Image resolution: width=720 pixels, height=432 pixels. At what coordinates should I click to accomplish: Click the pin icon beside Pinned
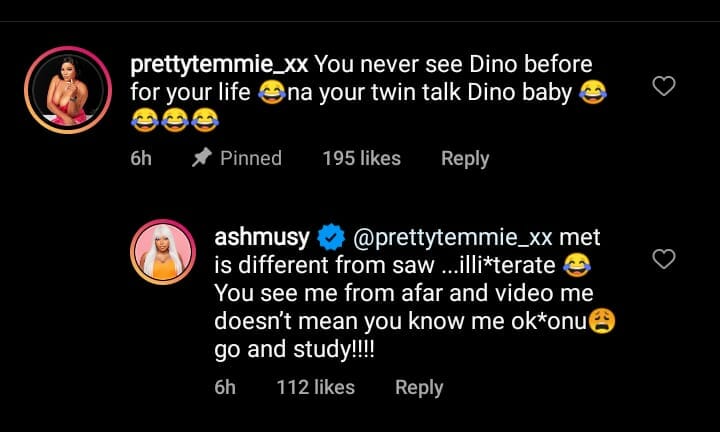200,158
